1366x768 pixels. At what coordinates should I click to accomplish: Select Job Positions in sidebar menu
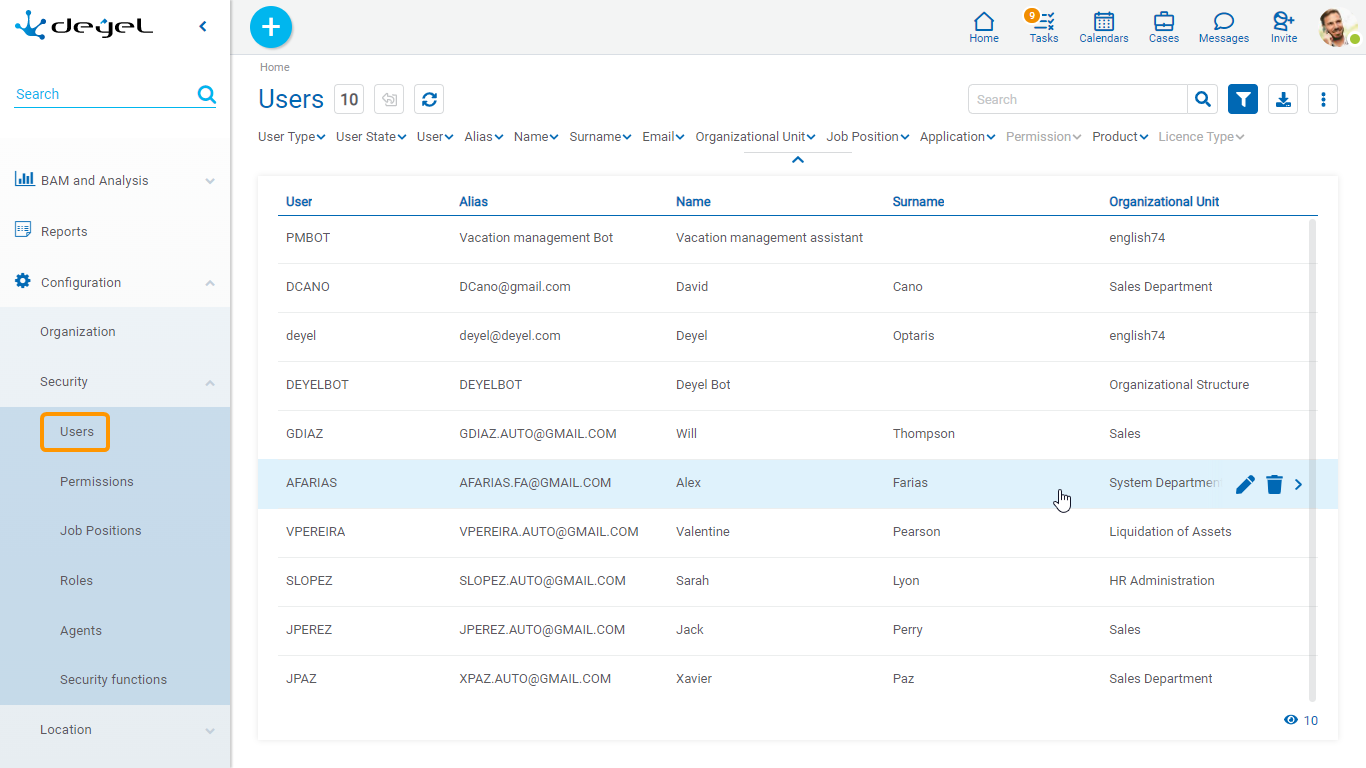pos(100,531)
